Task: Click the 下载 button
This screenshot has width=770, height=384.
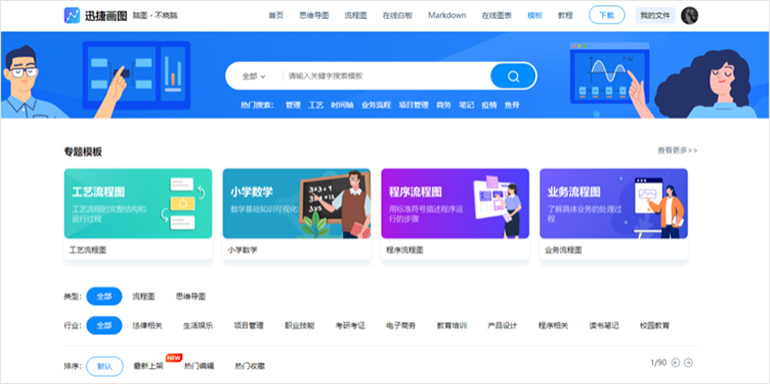Action: [607, 15]
